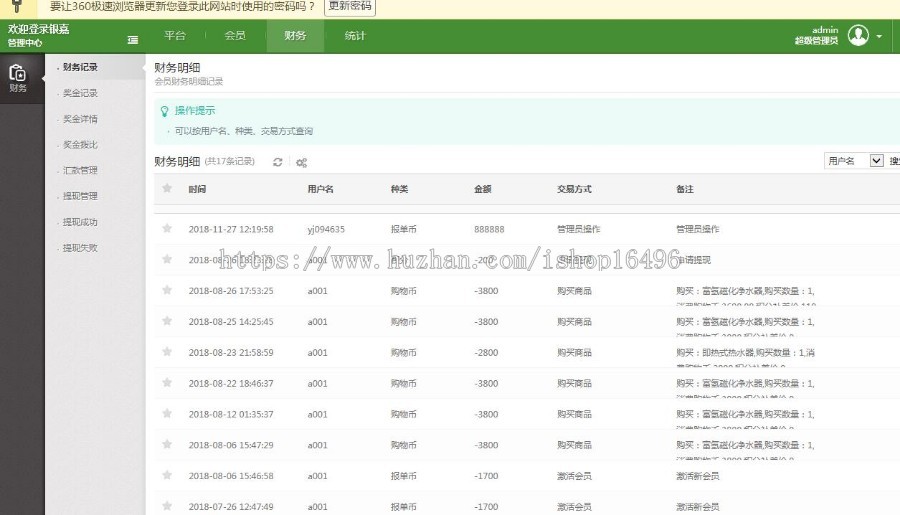Expand the admin account dropdown arrow

click(879, 36)
